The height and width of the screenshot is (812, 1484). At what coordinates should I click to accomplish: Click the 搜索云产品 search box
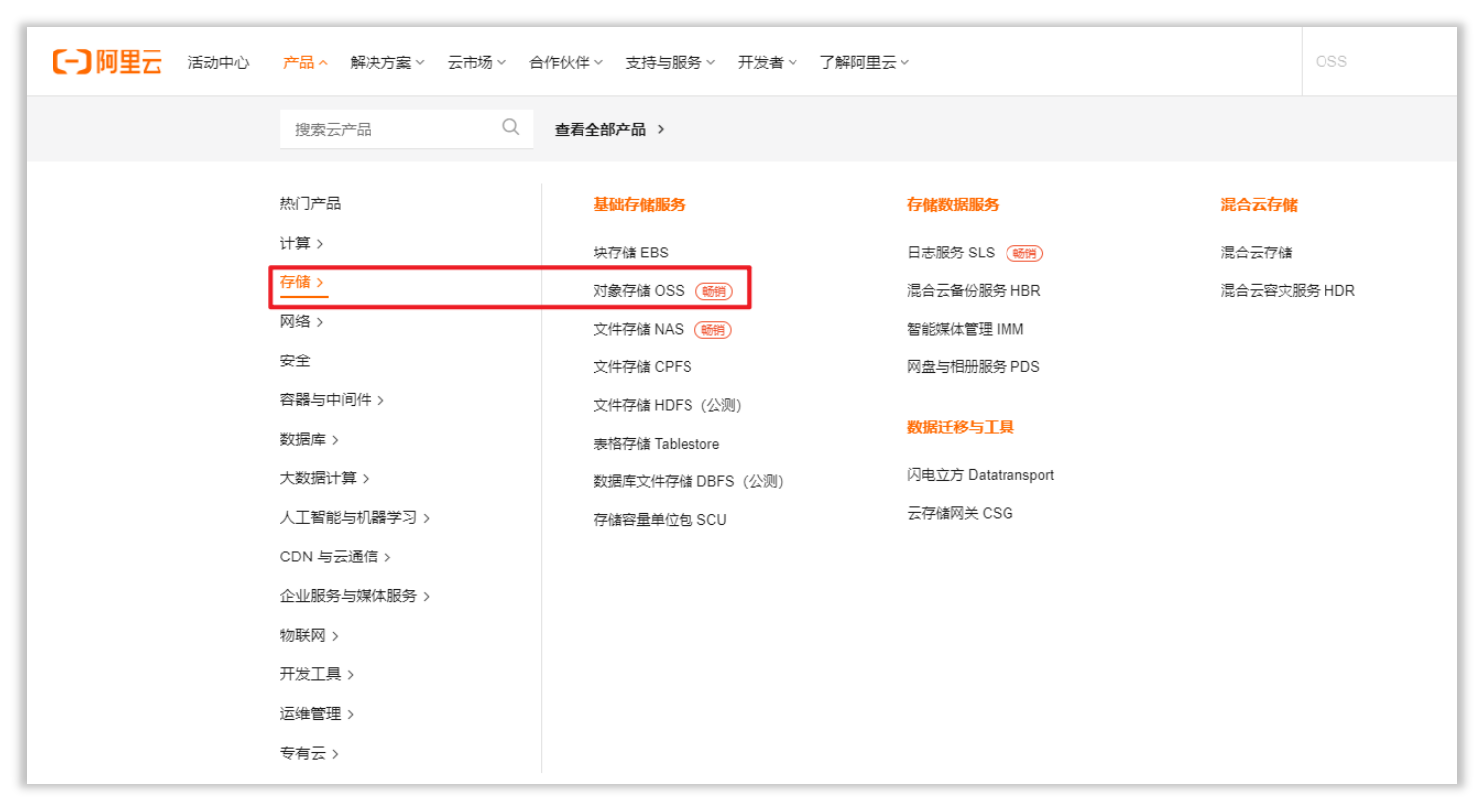pyautogui.click(x=406, y=129)
